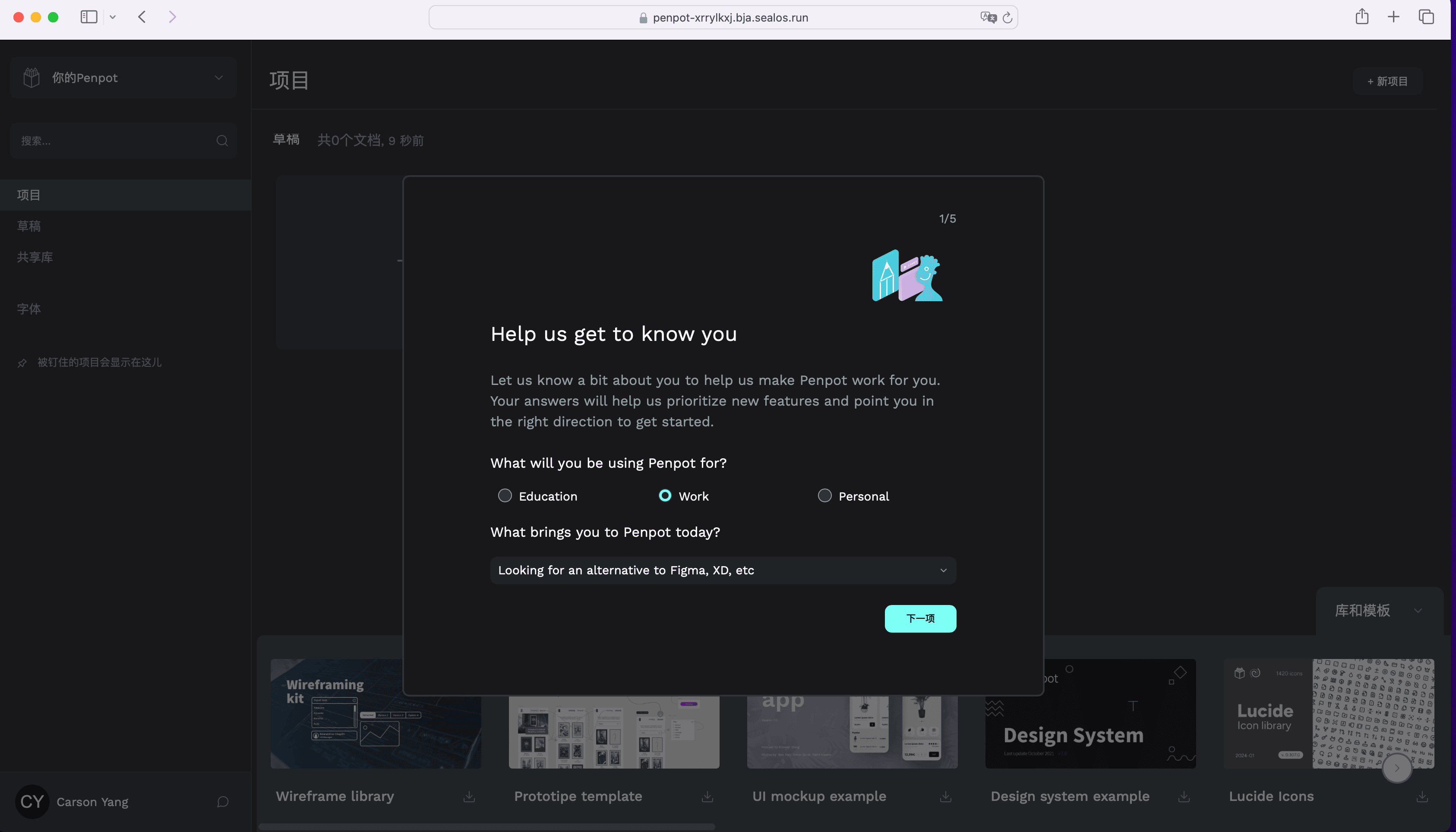Go forward with Safari forward arrow
Screen dimensions: 1456x832
click(172, 17)
